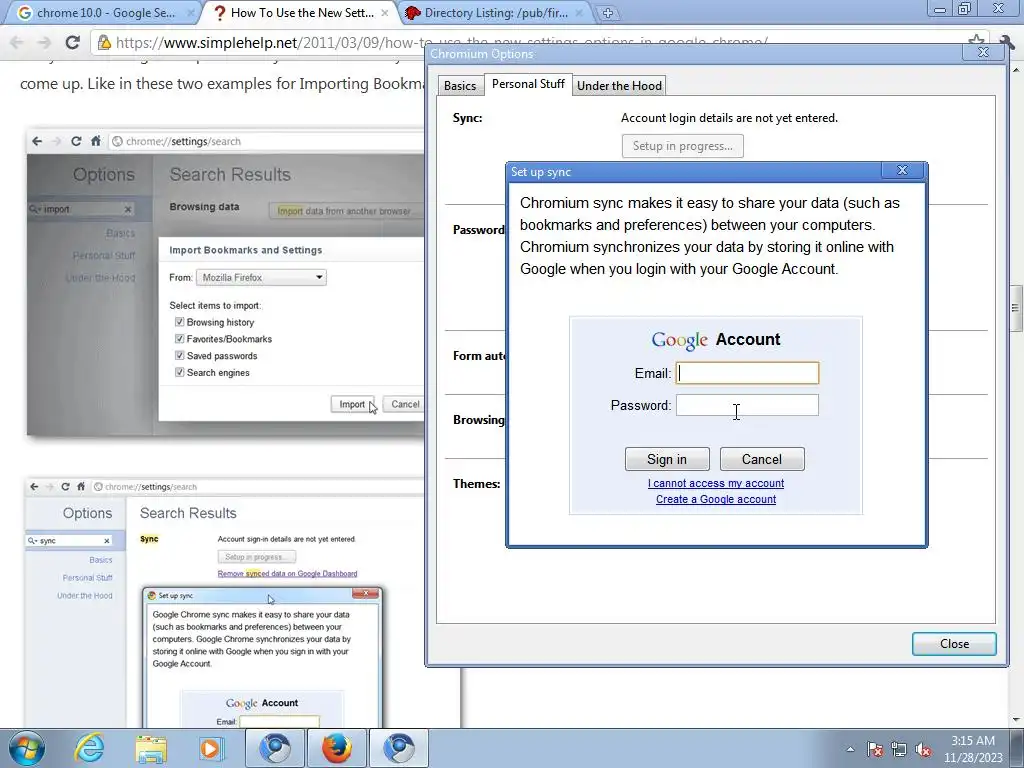Click the Saved passwords checkbox in article image

click(x=180, y=356)
